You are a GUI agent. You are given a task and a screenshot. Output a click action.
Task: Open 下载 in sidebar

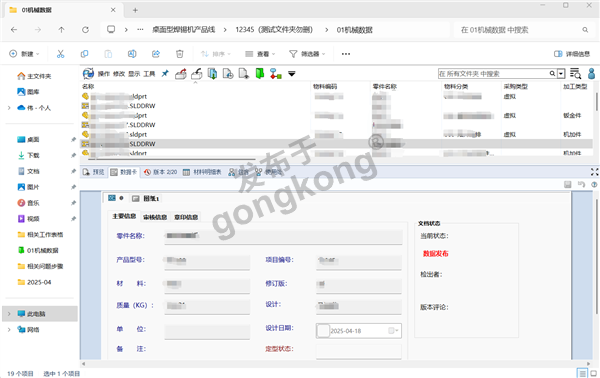click(29, 155)
